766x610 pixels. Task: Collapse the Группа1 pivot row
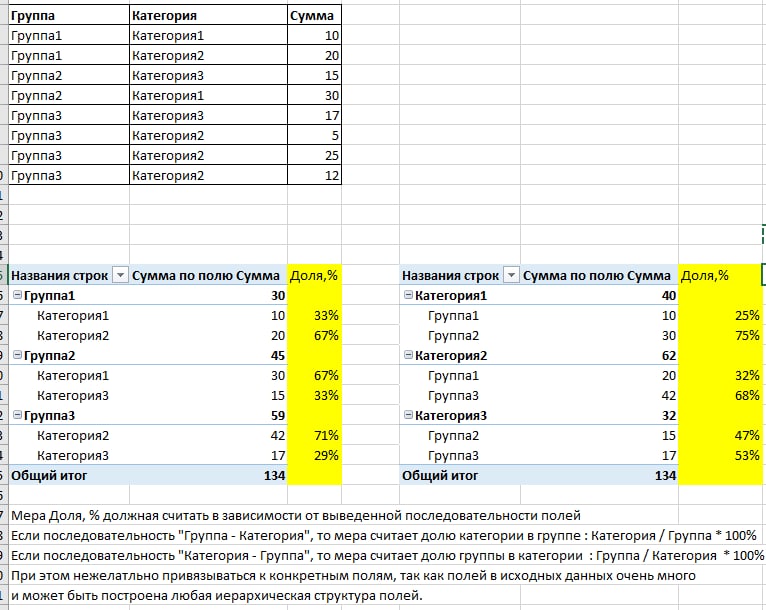pos(17,295)
